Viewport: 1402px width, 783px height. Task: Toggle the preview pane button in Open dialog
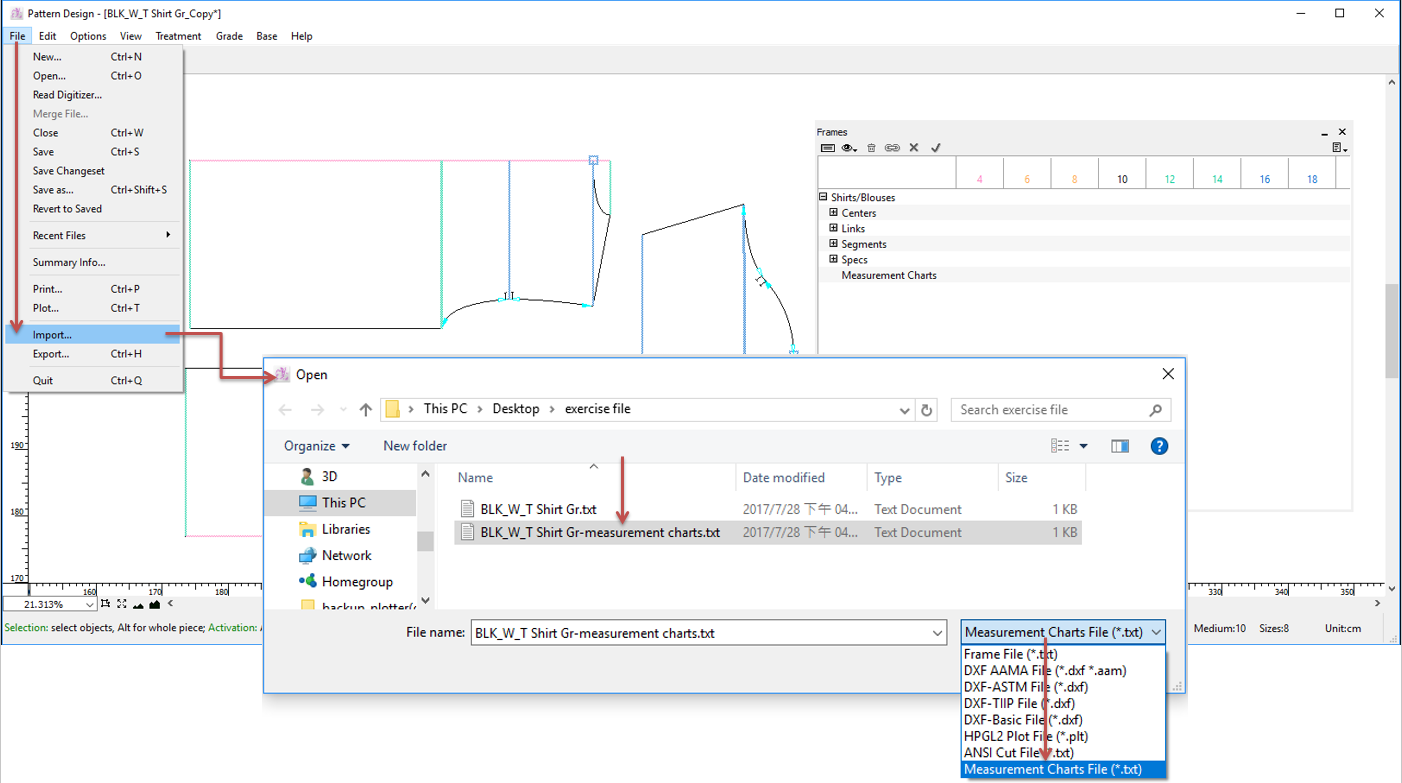(1120, 446)
